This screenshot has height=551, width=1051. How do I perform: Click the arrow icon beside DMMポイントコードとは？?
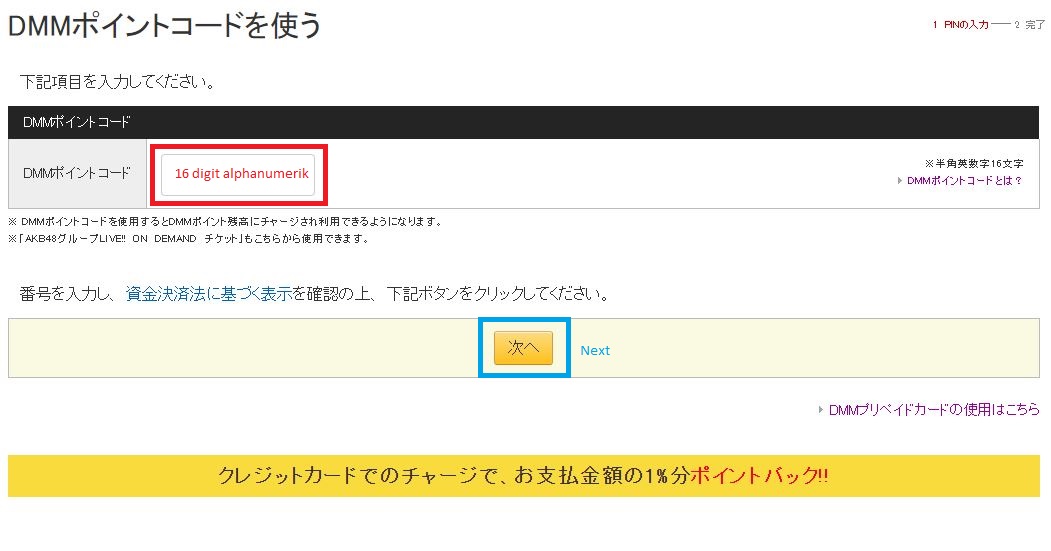tap(900, 181)
